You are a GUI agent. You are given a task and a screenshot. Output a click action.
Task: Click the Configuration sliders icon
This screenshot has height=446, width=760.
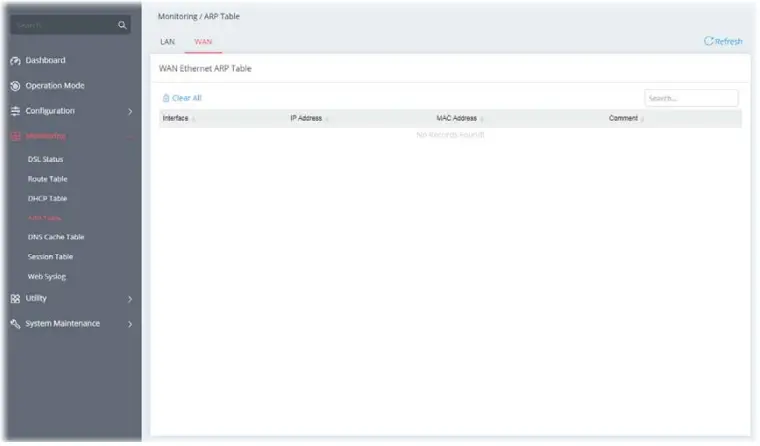(16, 111)
